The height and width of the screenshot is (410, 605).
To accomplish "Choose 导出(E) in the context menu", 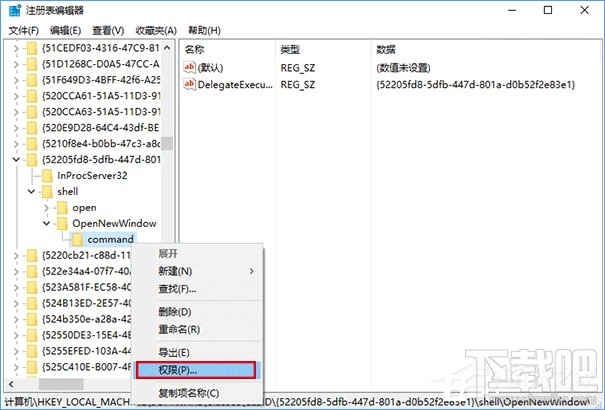I will (x=198, y=353).
